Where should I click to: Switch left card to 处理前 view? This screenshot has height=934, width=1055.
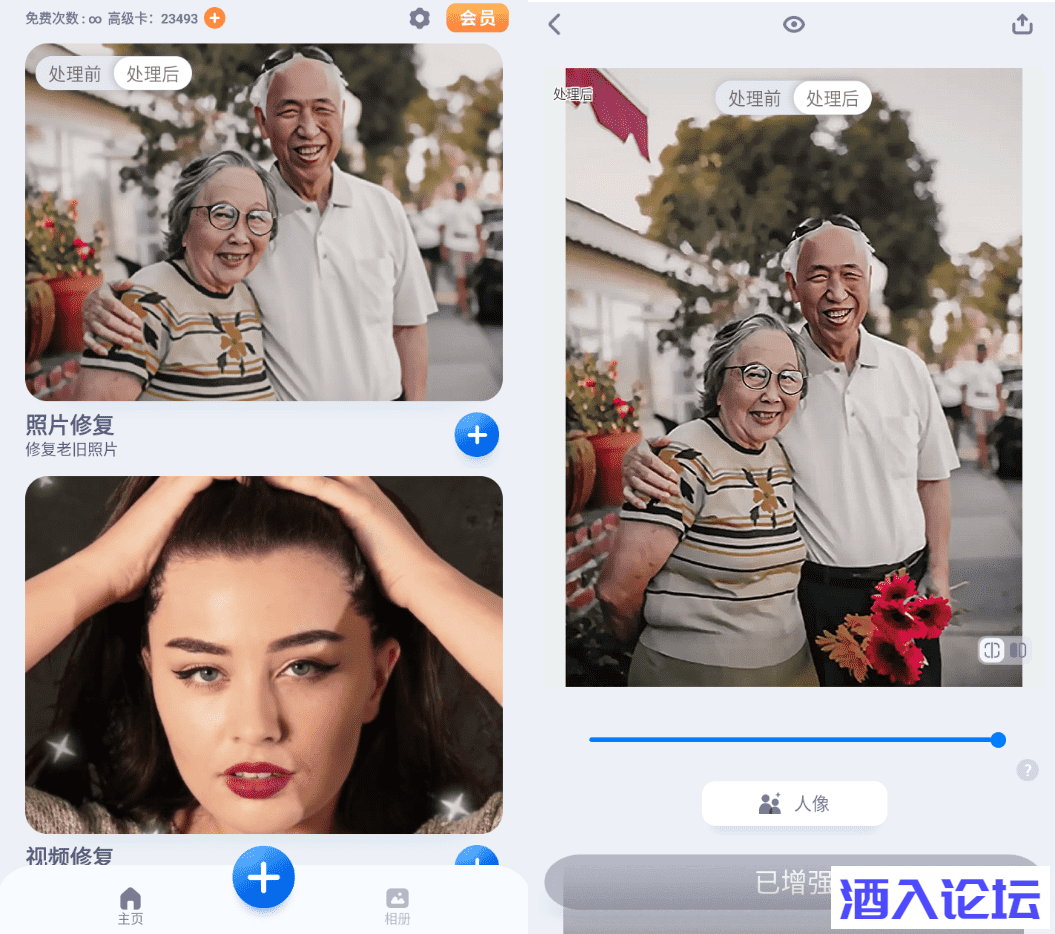point(75,74)
